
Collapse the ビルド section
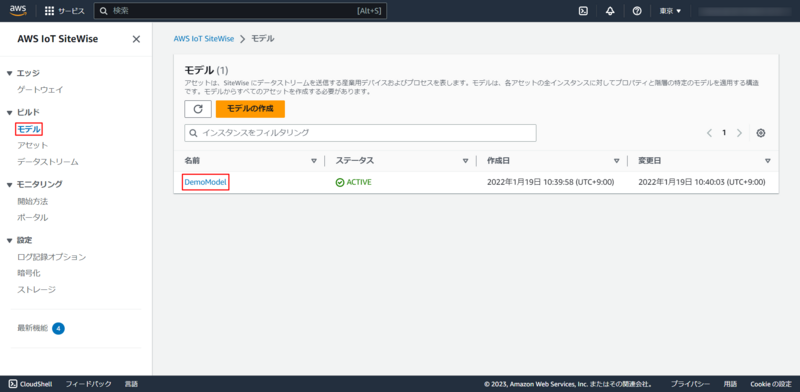[x=9, y=112]
